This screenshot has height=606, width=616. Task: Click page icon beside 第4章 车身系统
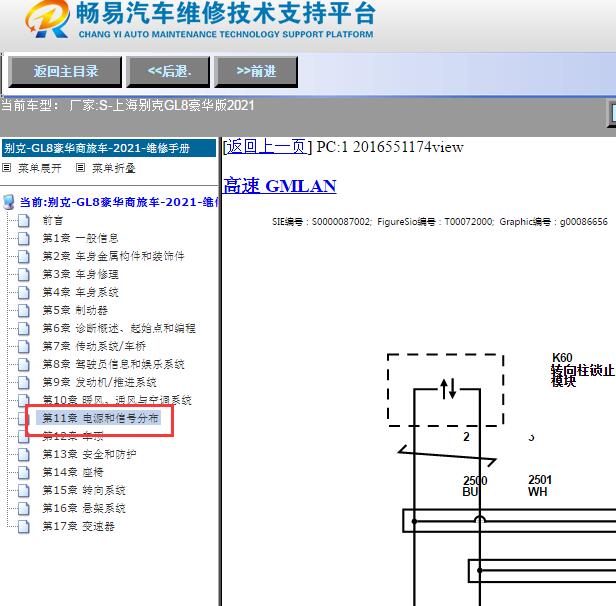click(24, 293)
